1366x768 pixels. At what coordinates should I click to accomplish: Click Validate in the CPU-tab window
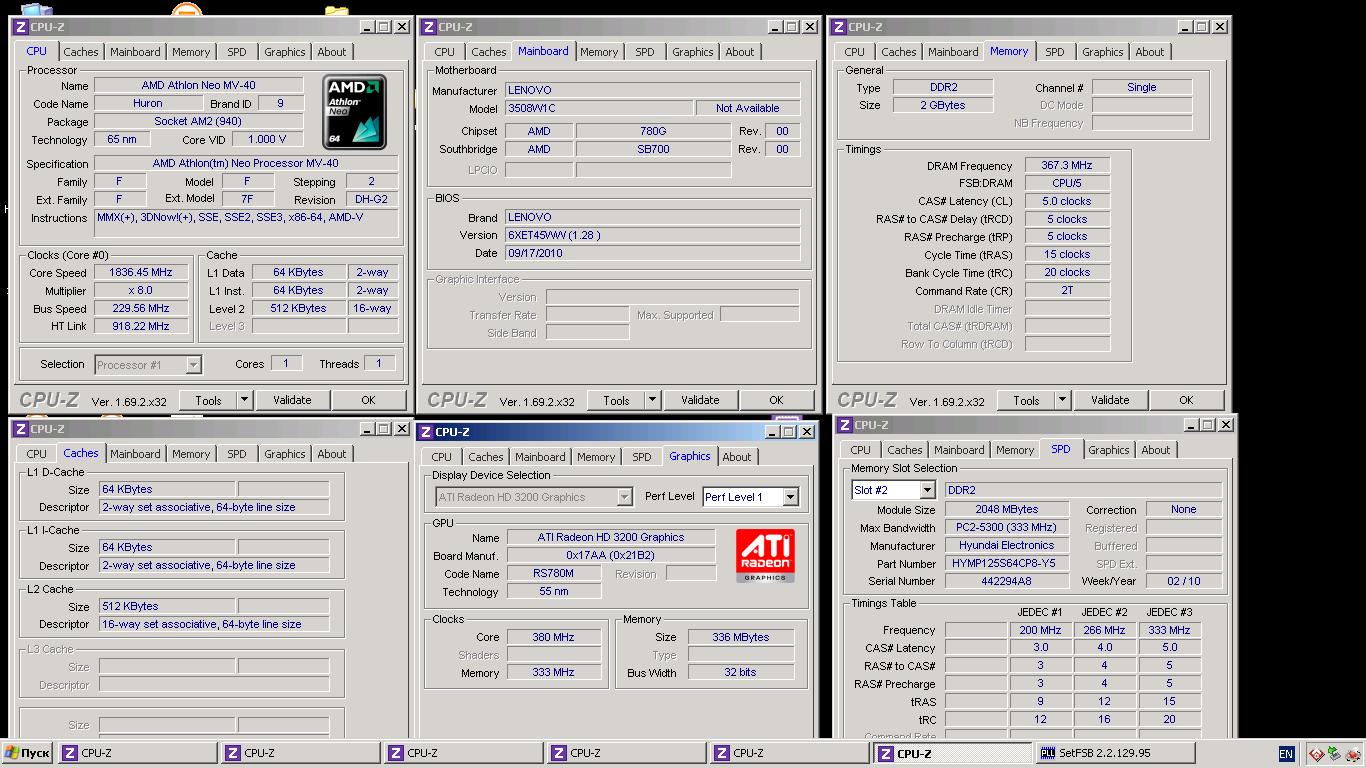click(x=292, y=400)
